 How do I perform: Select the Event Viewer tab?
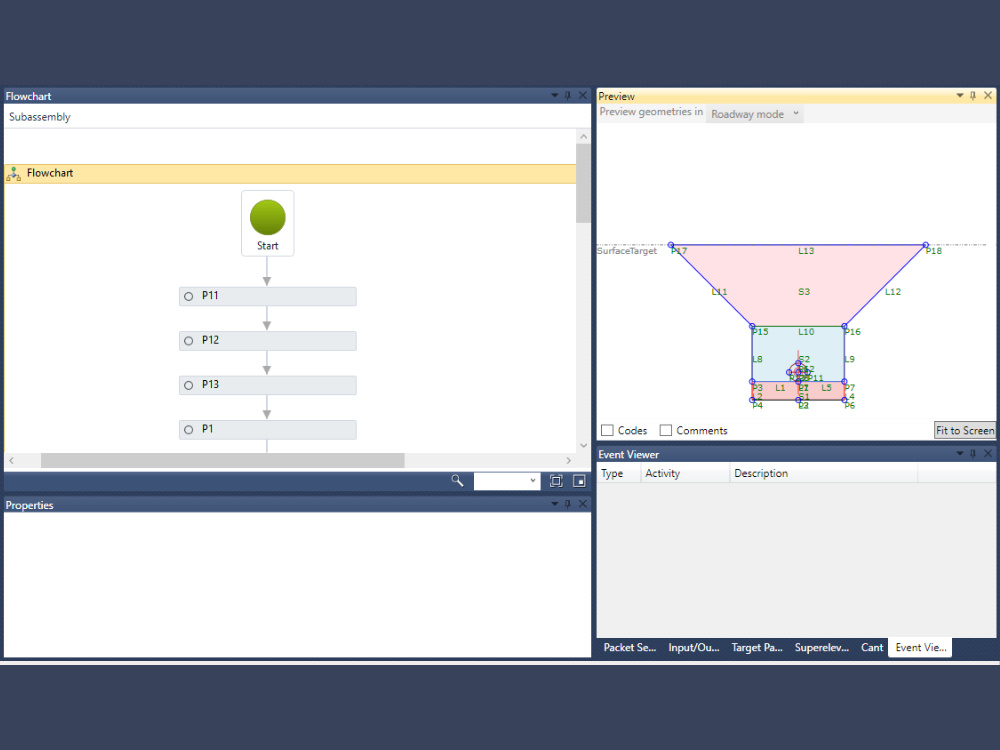click(920, 647)
